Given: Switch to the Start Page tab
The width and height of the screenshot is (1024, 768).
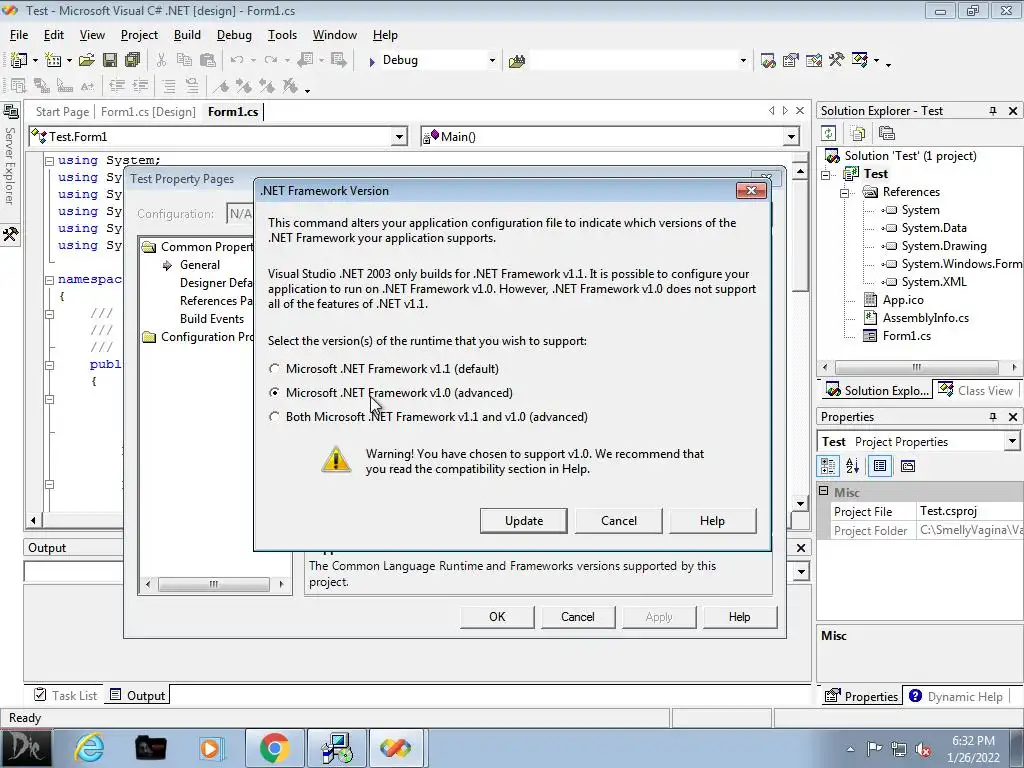Looking at the screenshot, I should [x=62, y=112].
